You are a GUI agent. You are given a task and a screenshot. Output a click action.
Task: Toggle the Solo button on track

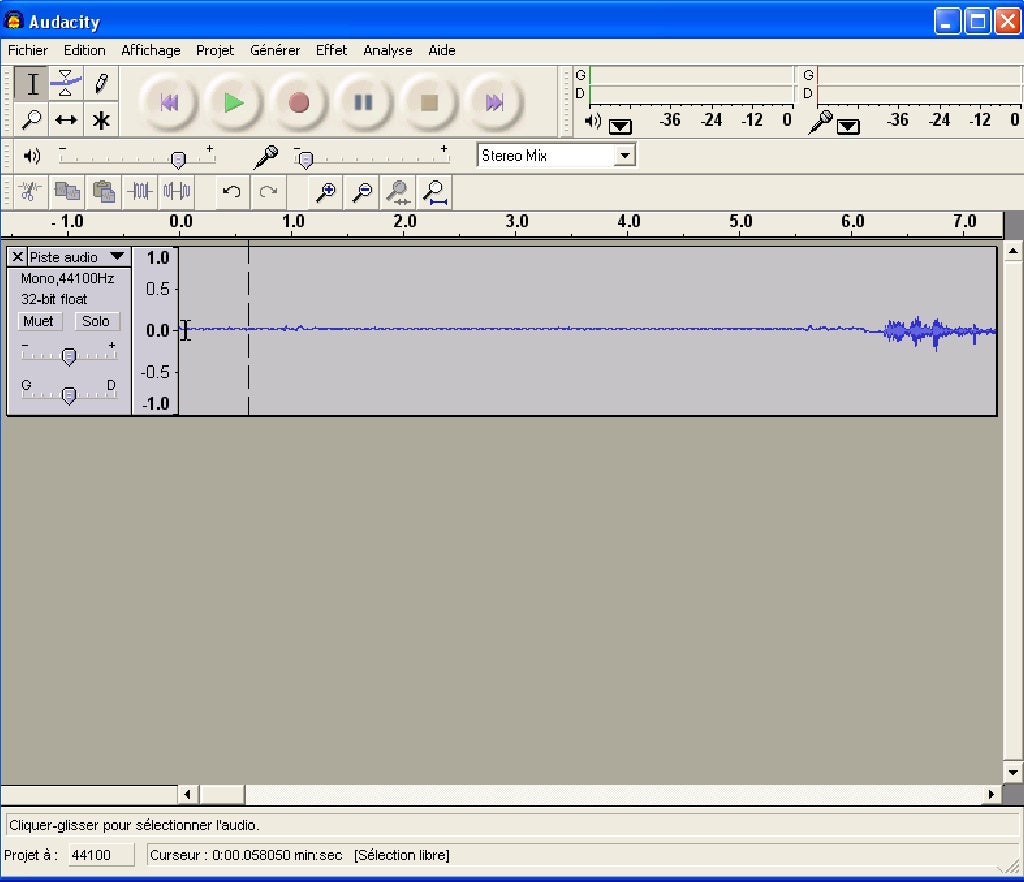tap(96, 321)
